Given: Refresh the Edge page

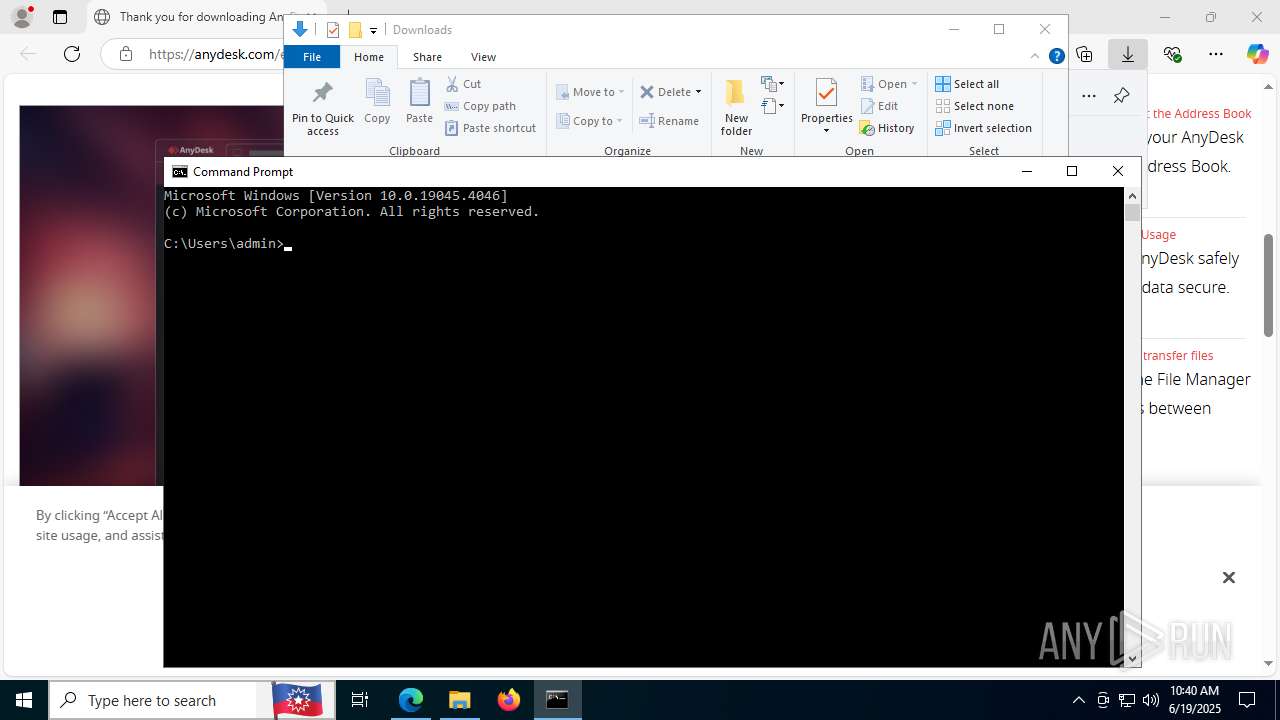Looking at the screenshot, I should click(72, 54).
